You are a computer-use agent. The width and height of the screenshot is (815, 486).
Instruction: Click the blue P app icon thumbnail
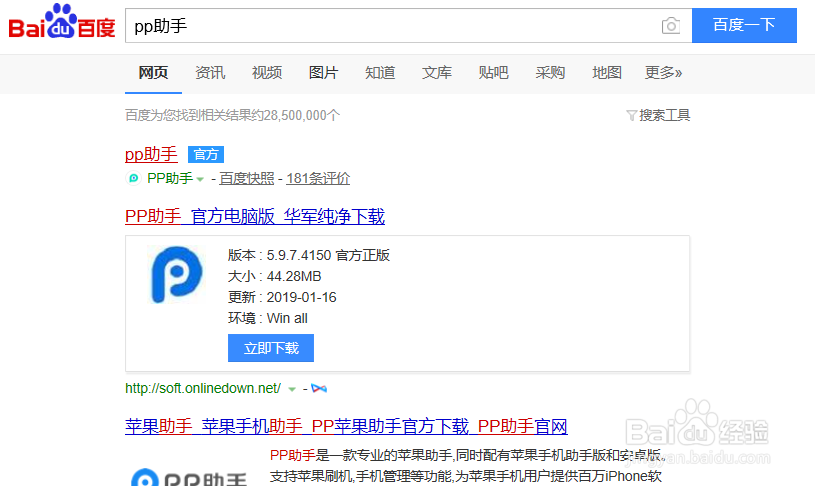[x=177, y=274]
